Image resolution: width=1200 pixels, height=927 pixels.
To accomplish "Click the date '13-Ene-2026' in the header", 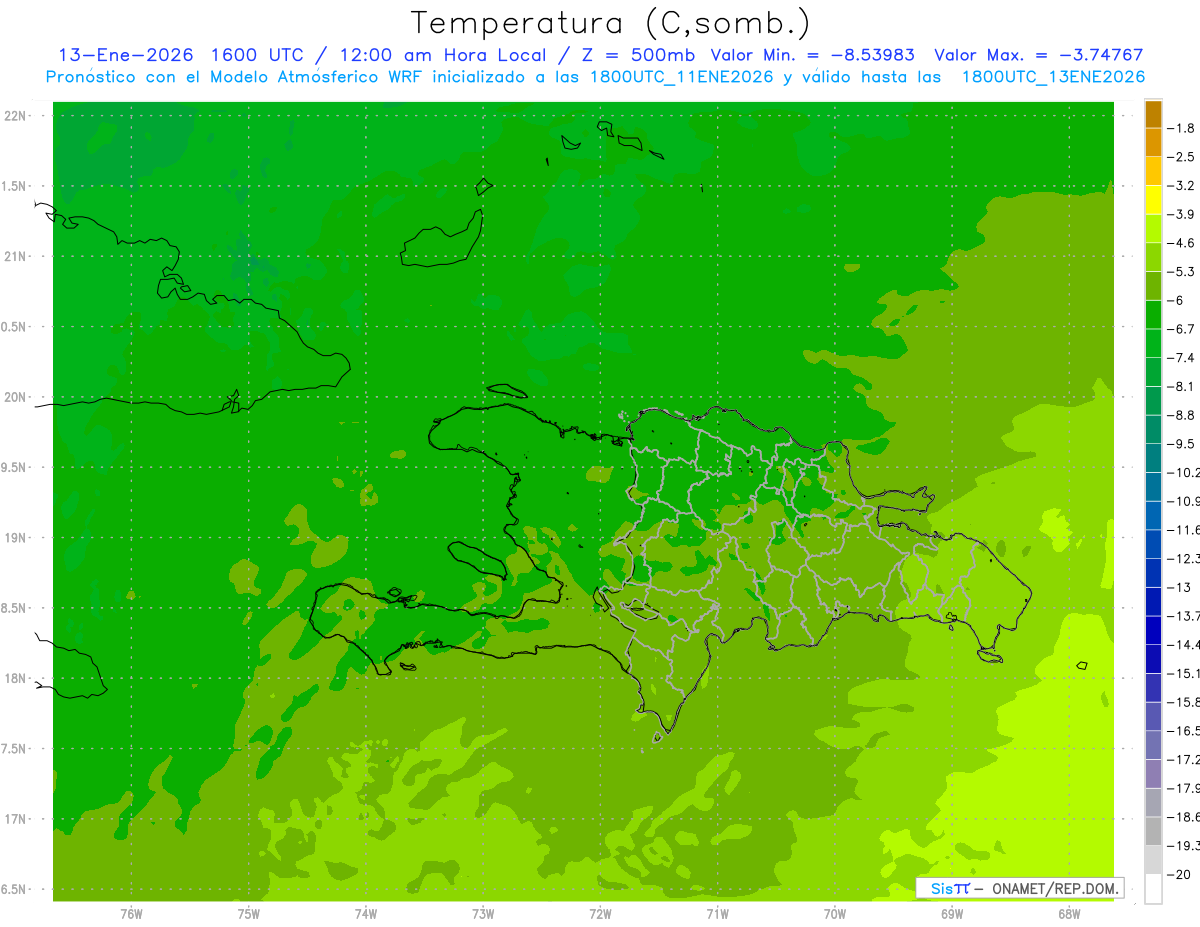I will 126,55.
